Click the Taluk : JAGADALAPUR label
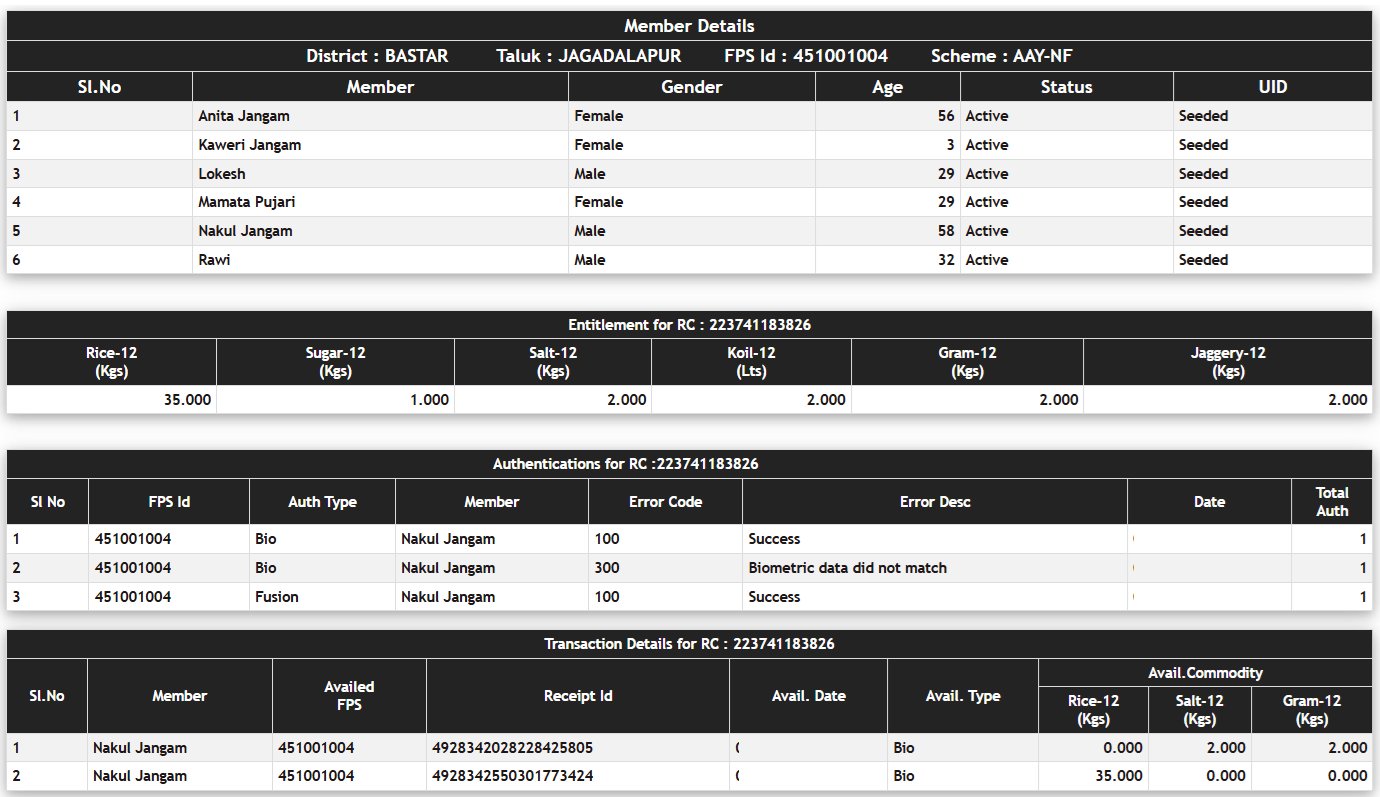 588,56
